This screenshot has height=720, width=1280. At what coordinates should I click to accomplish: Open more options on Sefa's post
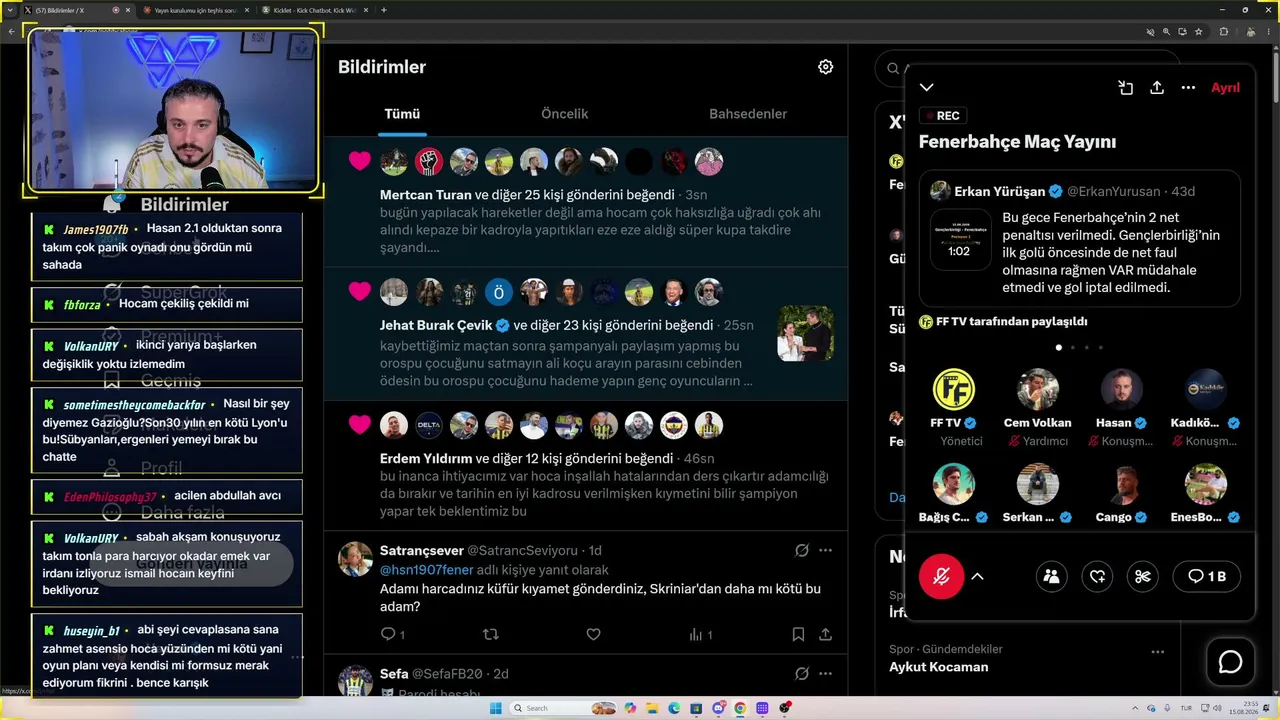tap(825, 673)
